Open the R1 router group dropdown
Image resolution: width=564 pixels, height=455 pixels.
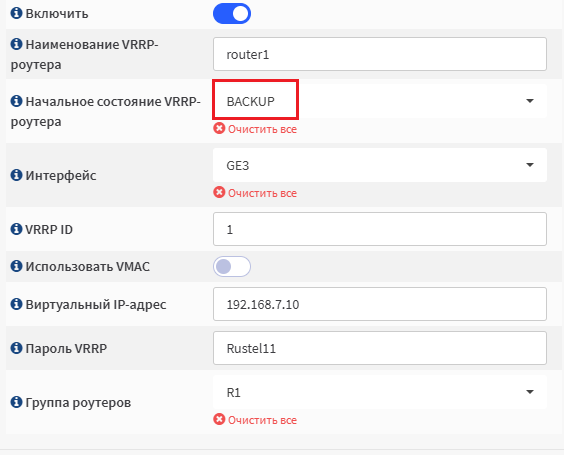(380, 392)
